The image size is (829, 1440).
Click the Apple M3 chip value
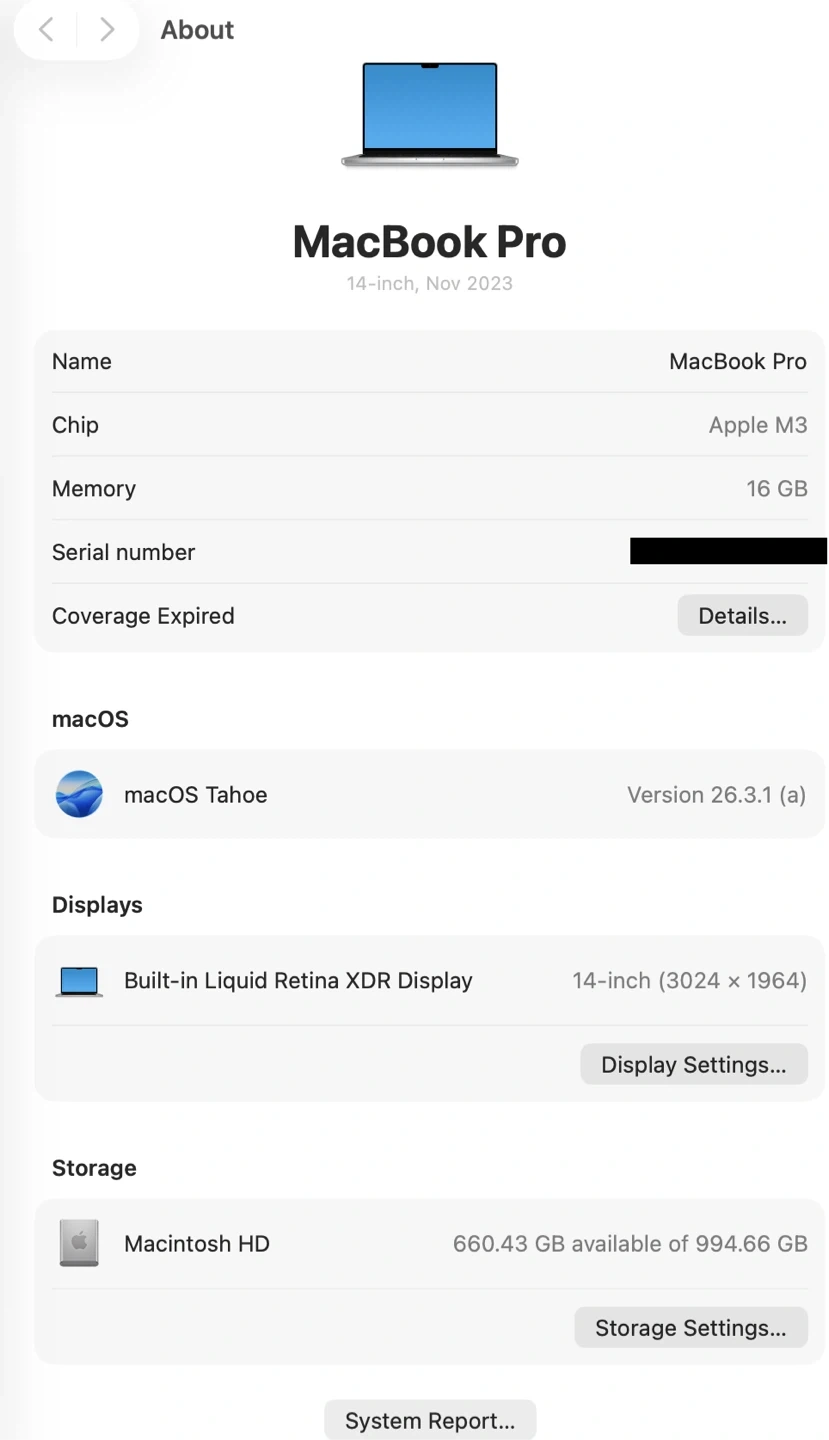[757, 425]
